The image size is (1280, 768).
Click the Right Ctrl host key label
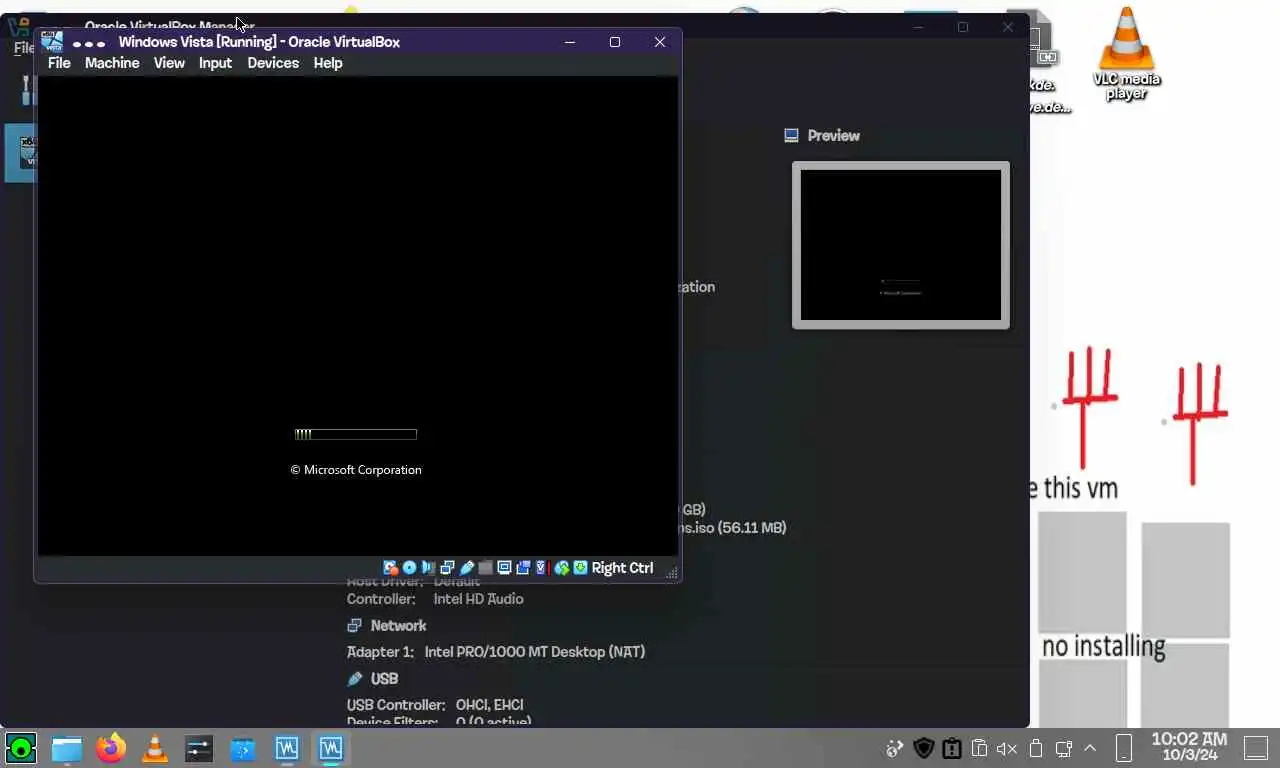(622, 568)
